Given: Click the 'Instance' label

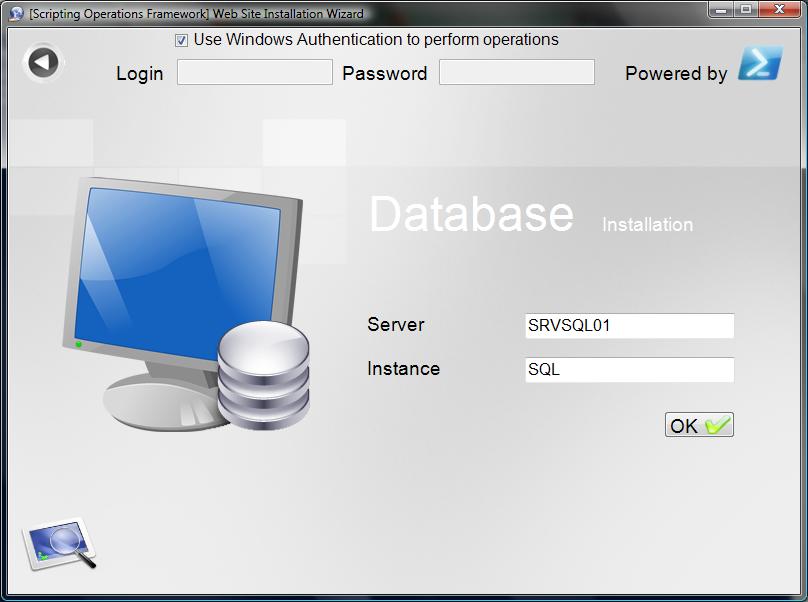Looking at the screenshot, I should pyautogui.click(x=403, y=369).
